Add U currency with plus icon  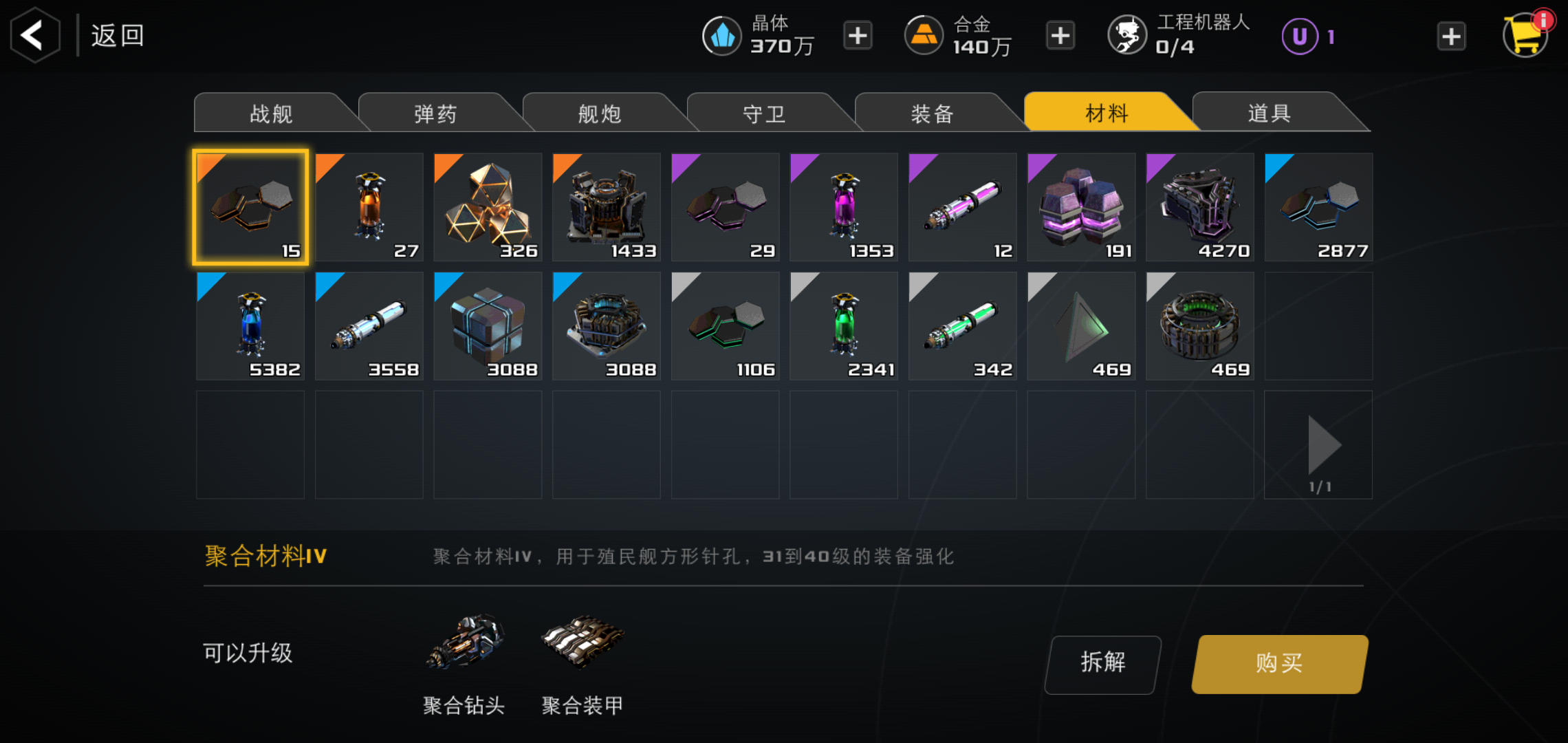tap(1451, 36)
